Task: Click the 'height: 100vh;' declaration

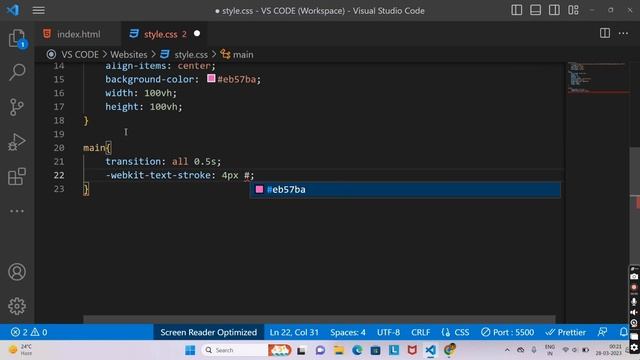Action: [144, 107]
